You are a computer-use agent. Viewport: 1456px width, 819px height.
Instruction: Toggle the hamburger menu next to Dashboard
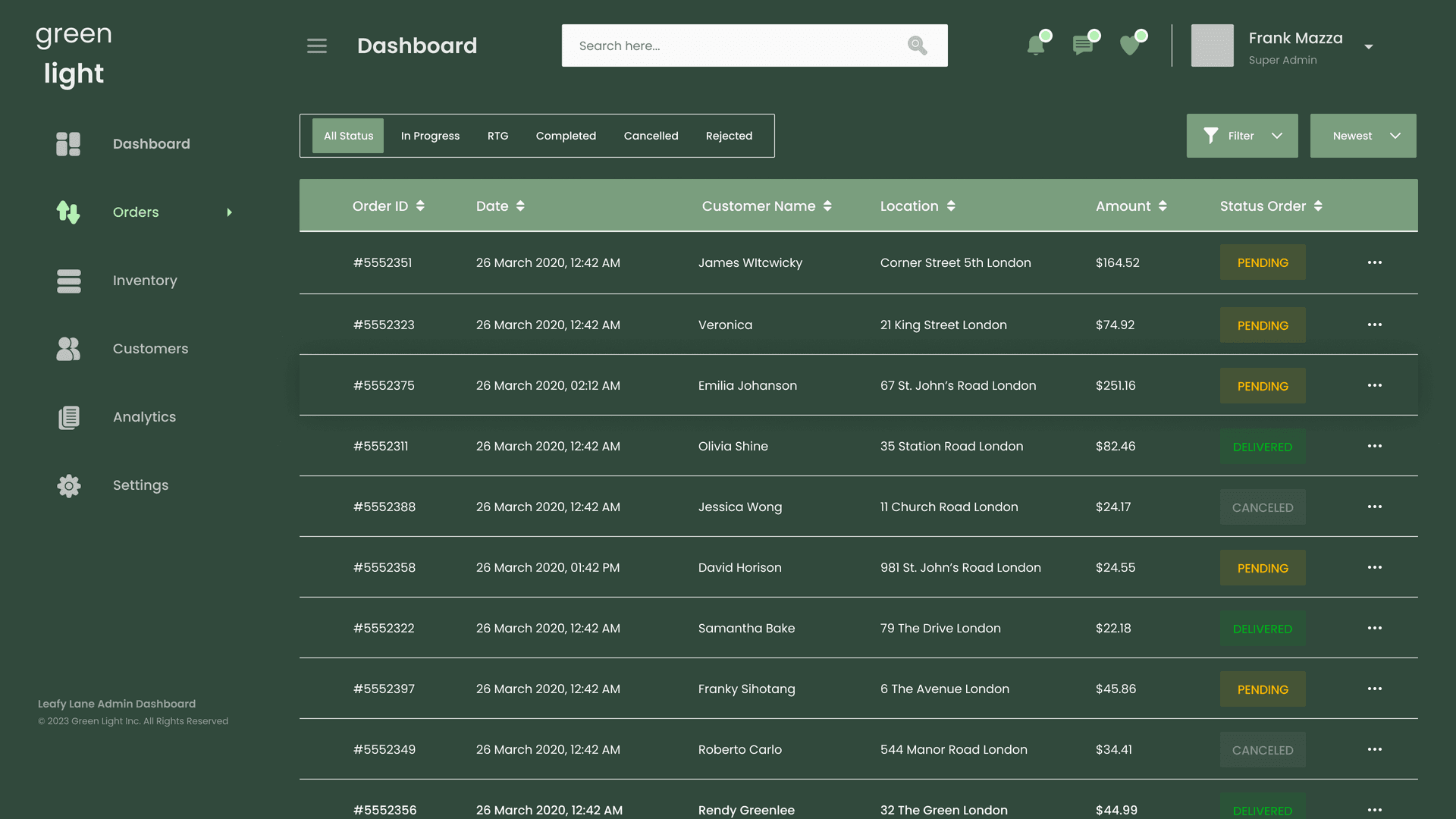317,45
